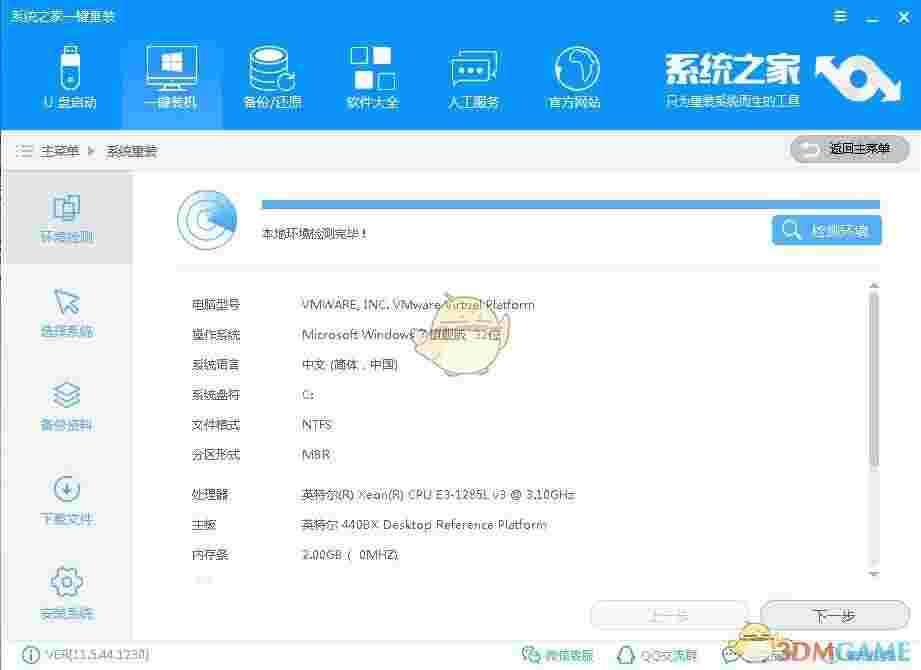Open the U盘启动 USB boot tool
921x670 pixels.
[70, 76]
